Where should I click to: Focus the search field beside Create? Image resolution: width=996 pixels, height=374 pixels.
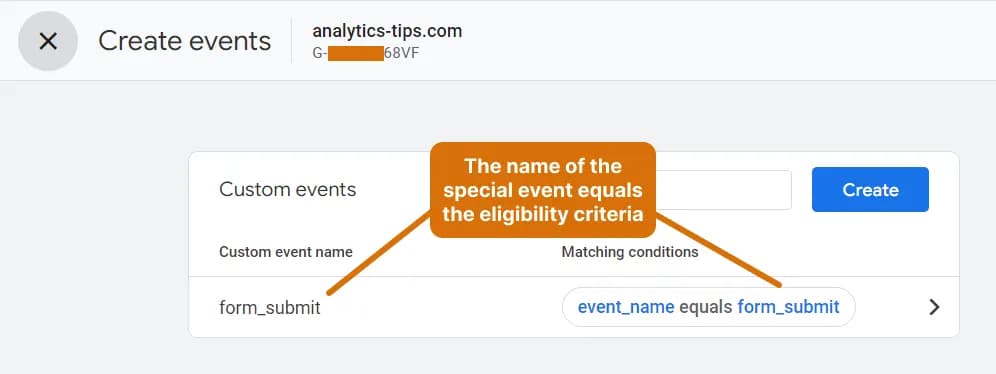point(723,190)
